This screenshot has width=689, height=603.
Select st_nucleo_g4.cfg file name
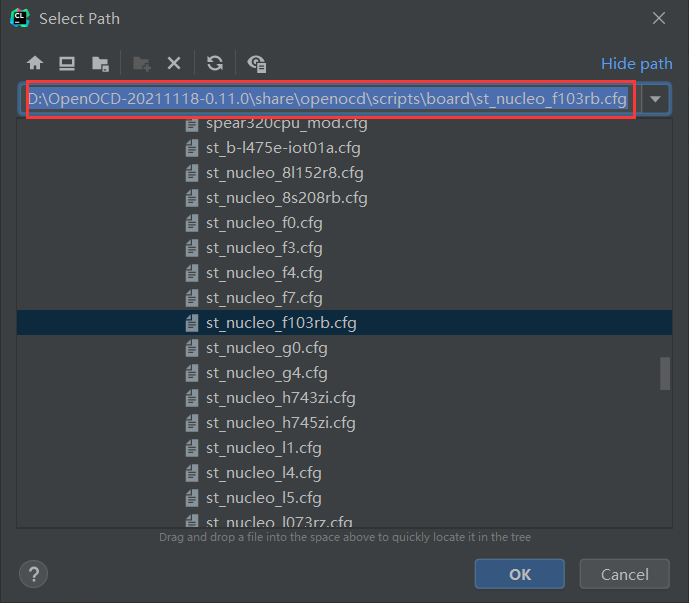267,373
